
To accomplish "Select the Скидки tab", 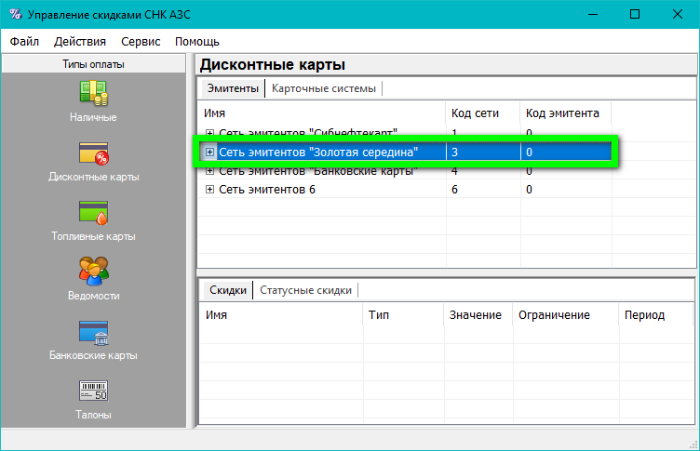I will (x=227, y=290).
